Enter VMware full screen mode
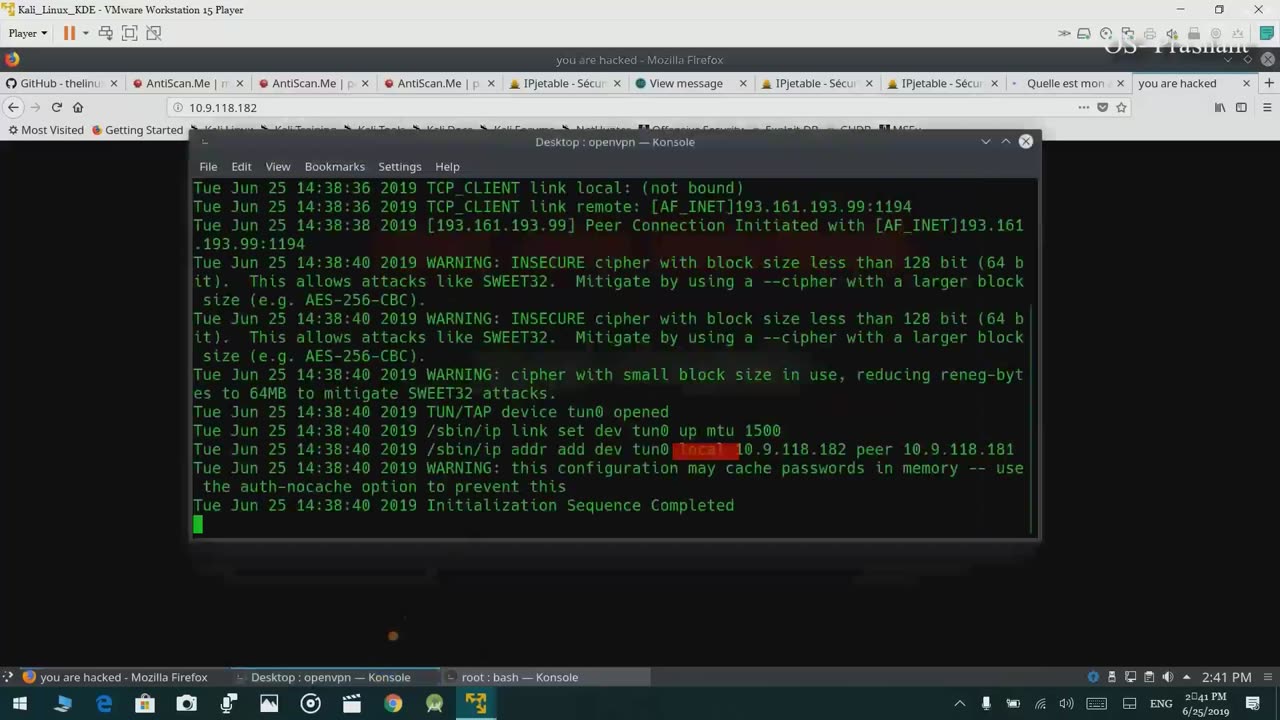 point(129,33)
